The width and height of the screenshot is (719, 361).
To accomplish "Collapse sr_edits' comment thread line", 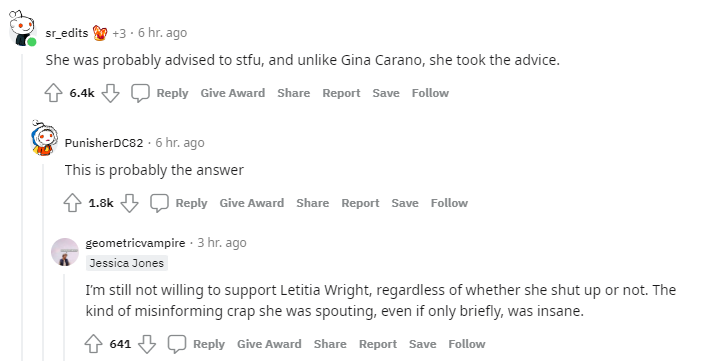I will pos(22,206).
